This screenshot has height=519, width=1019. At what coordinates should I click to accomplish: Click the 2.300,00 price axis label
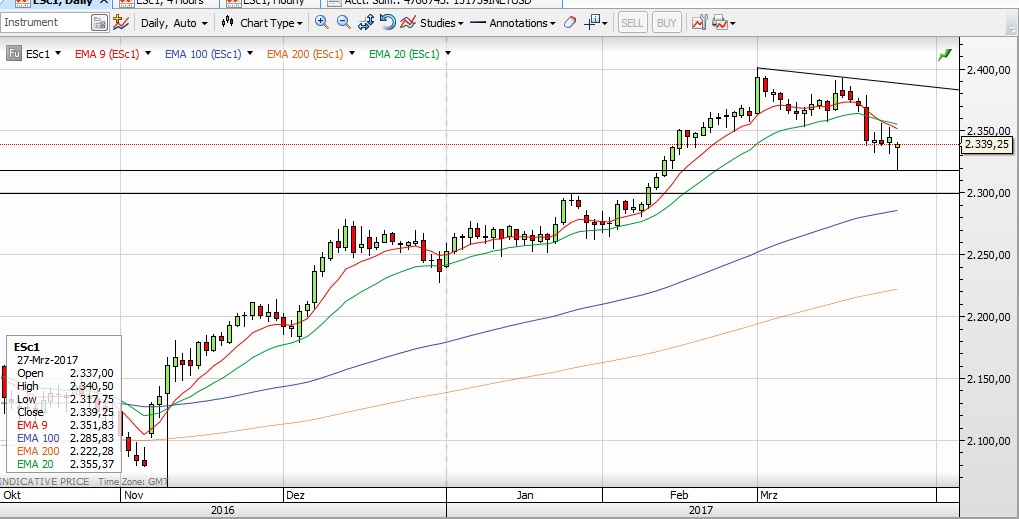tap(990, 194)
